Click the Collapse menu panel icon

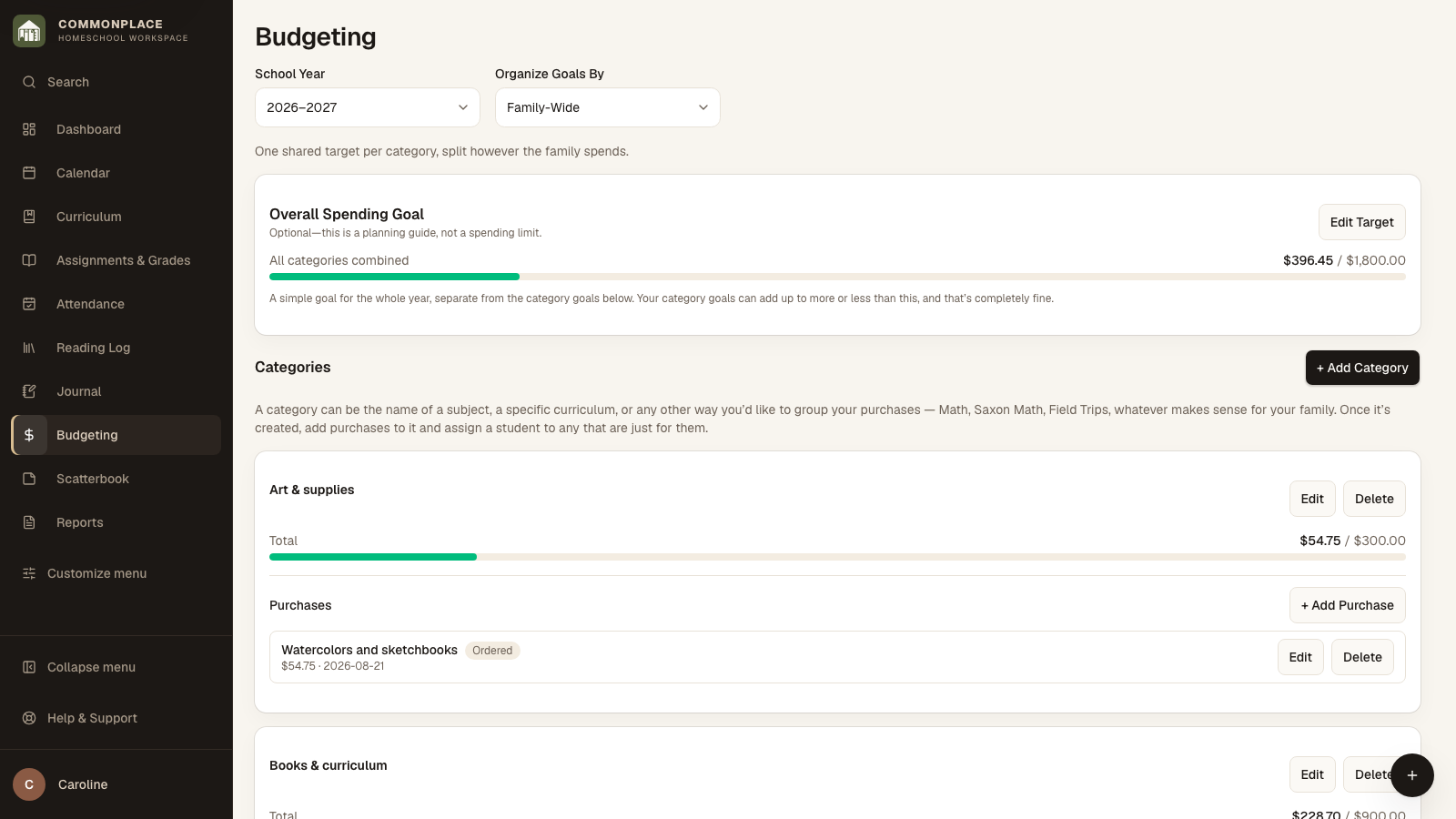[x=29, y=667]
